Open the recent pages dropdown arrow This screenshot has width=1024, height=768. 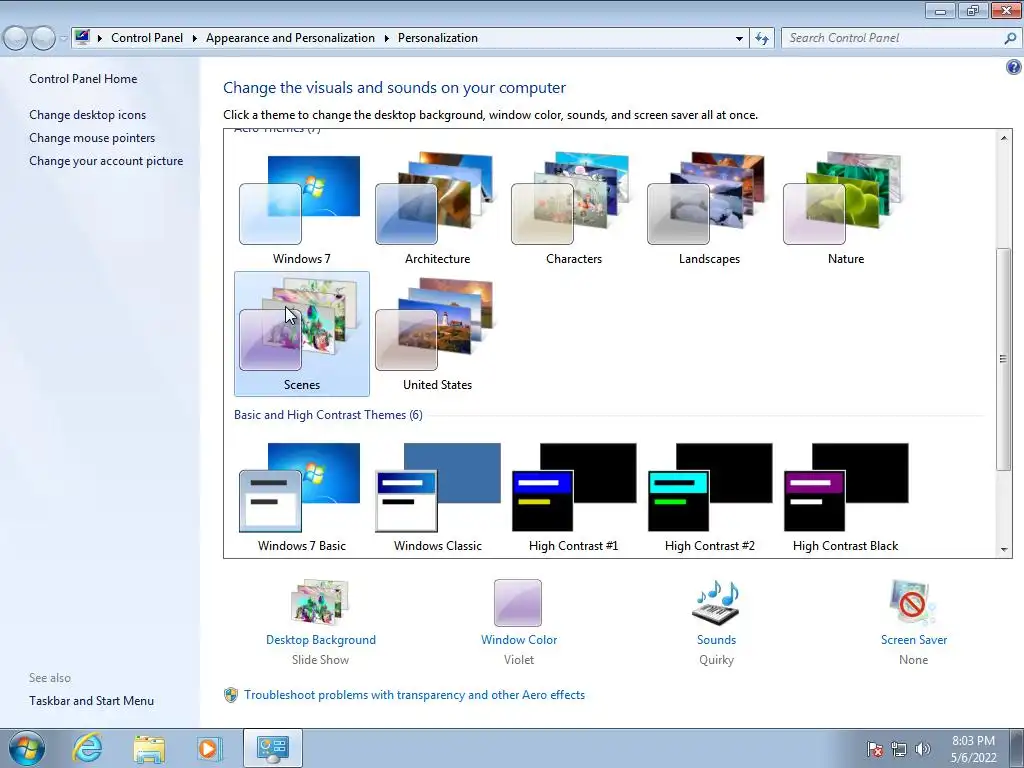click(x=63, y=39)
